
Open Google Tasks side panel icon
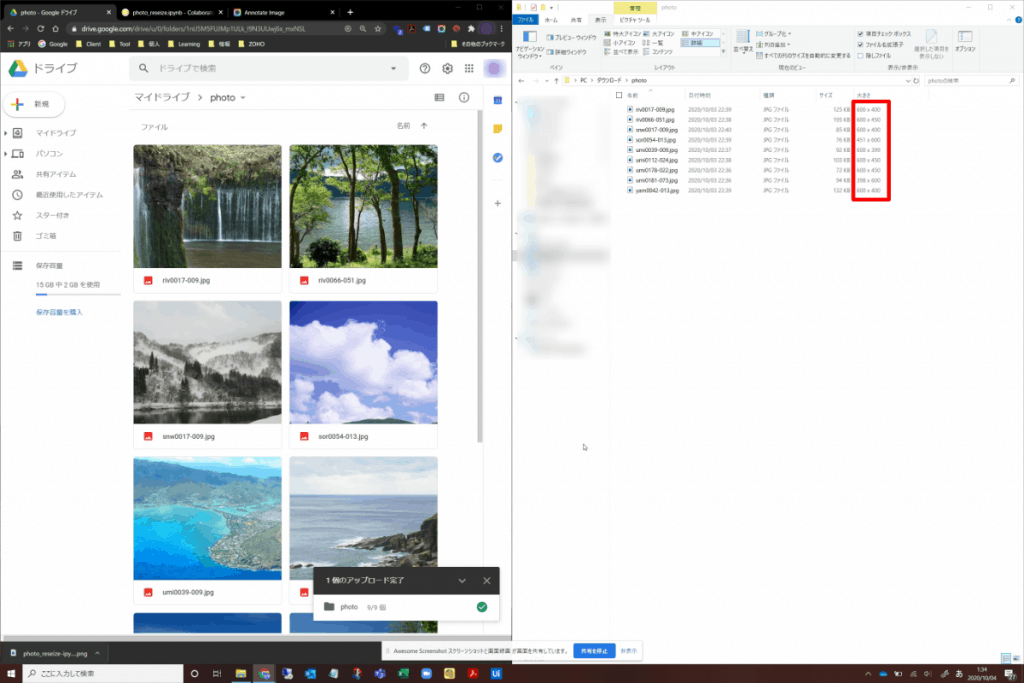[497, 158]
